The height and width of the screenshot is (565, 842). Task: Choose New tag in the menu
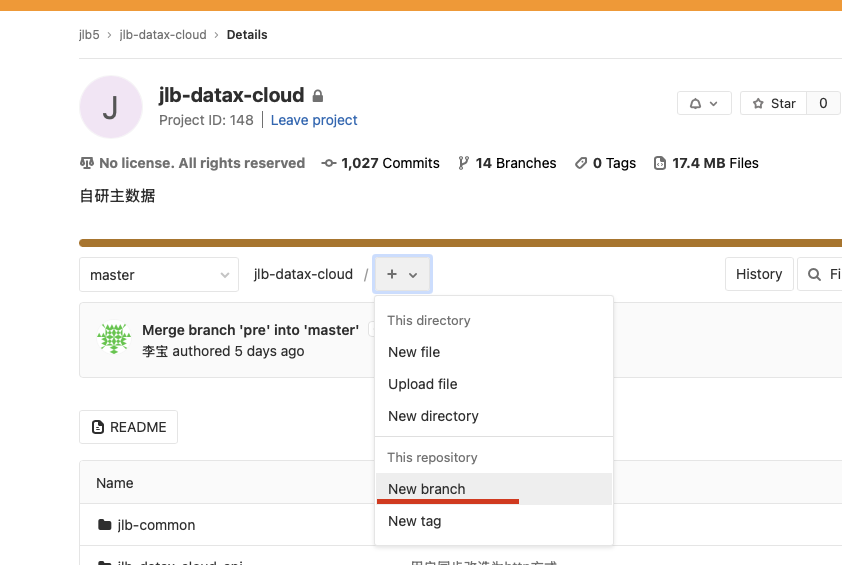414,521
